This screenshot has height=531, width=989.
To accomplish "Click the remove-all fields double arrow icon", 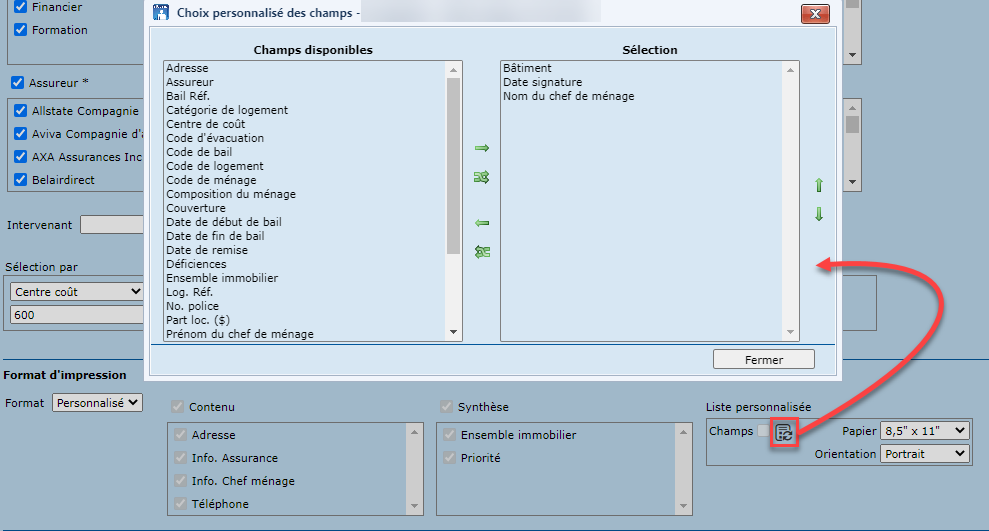I will [x=482, y=252].
